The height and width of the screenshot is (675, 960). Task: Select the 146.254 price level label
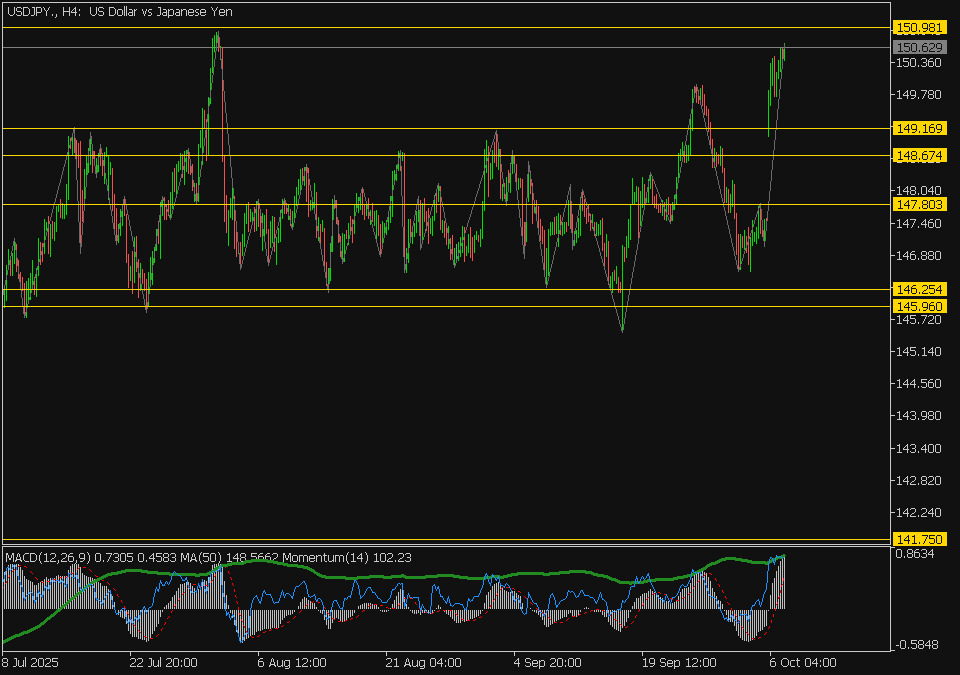(920, 289)
